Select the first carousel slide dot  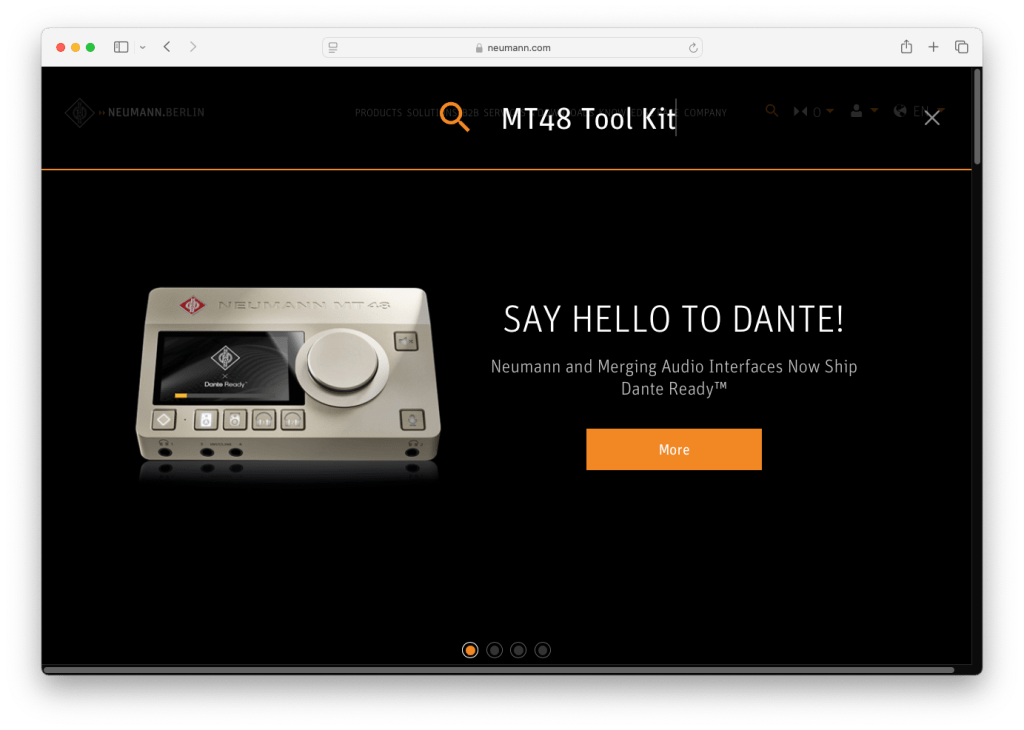pyautogui.click(x=470, y=650)
